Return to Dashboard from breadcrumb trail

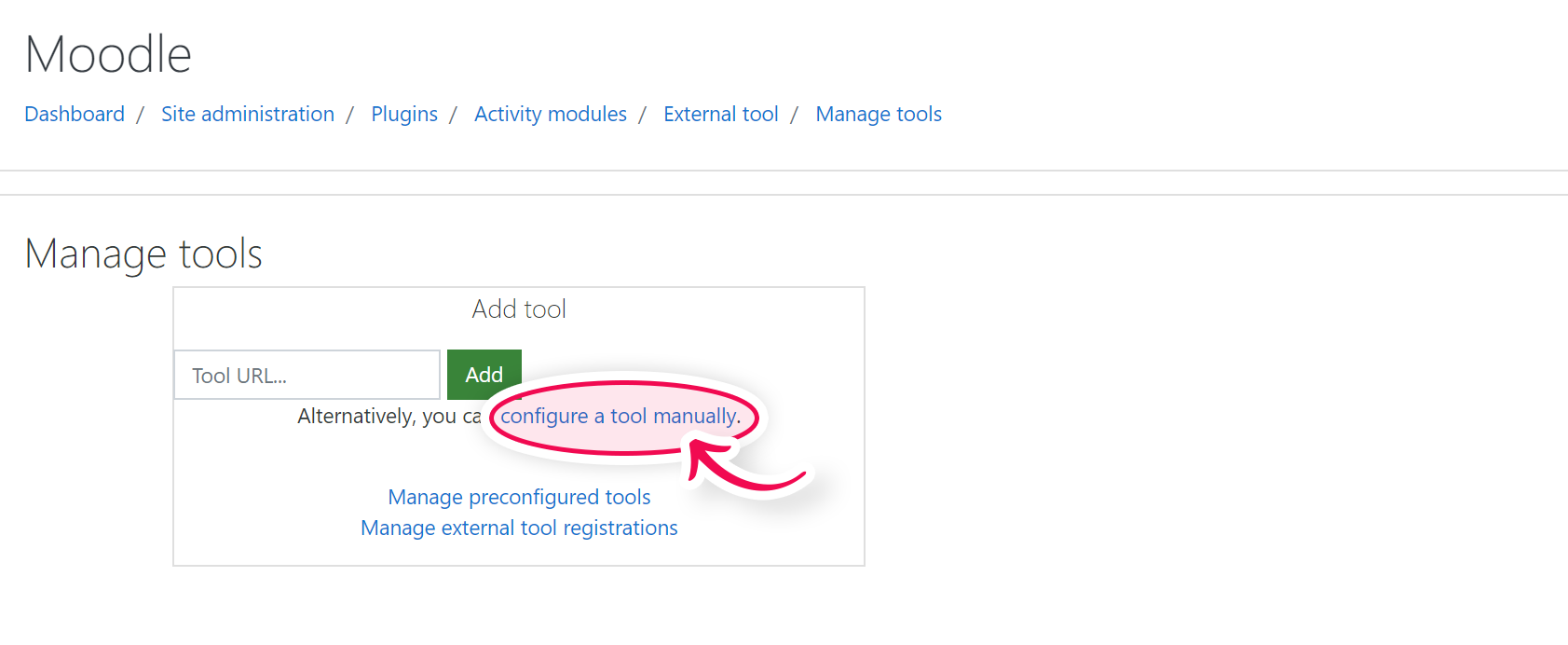pyautogui.click(x=74, y=114)
